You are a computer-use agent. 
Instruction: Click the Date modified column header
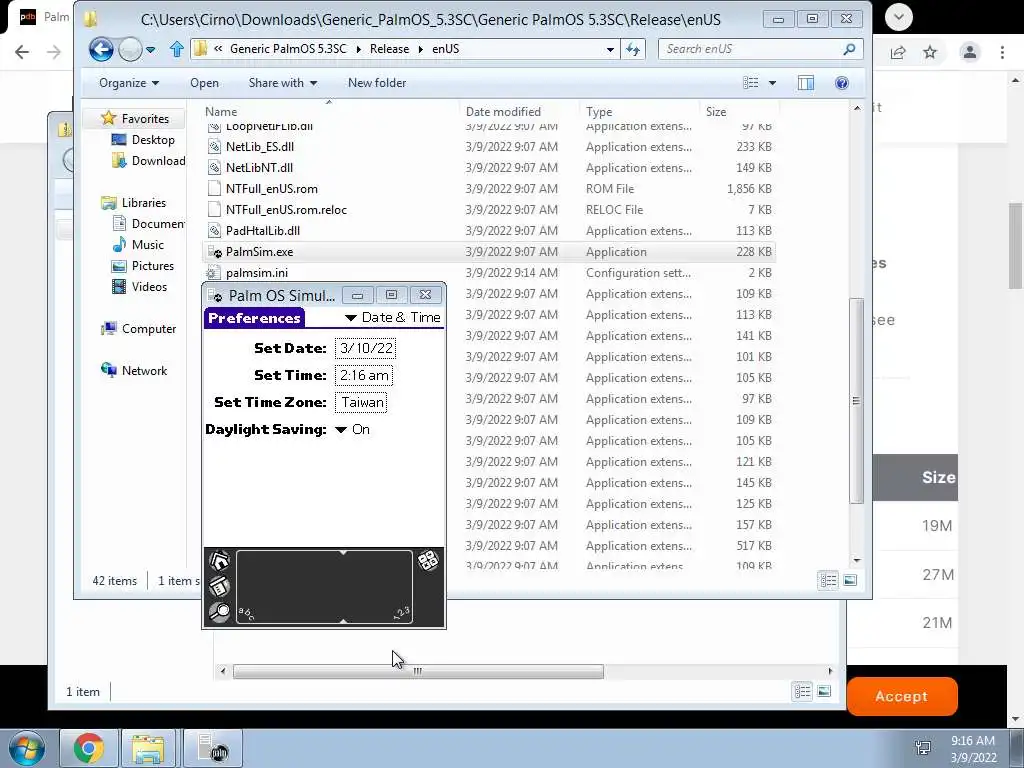click(503, 112)
